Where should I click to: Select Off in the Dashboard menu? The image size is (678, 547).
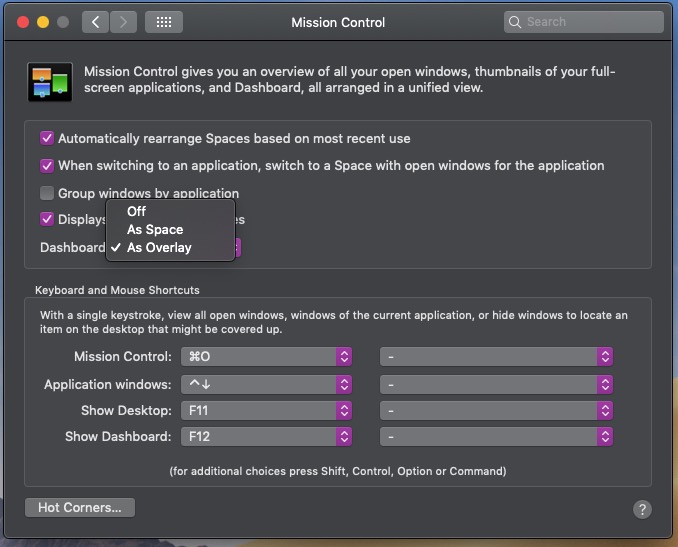pyautogui.click(x=170, y=211)
